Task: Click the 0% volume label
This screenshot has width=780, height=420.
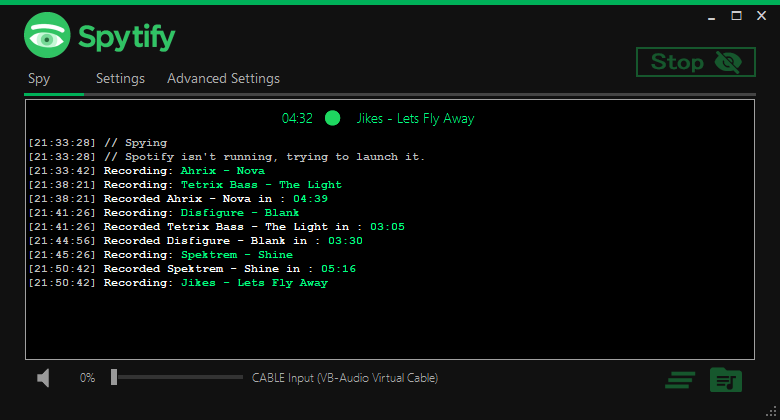Action: pos(88,378)
